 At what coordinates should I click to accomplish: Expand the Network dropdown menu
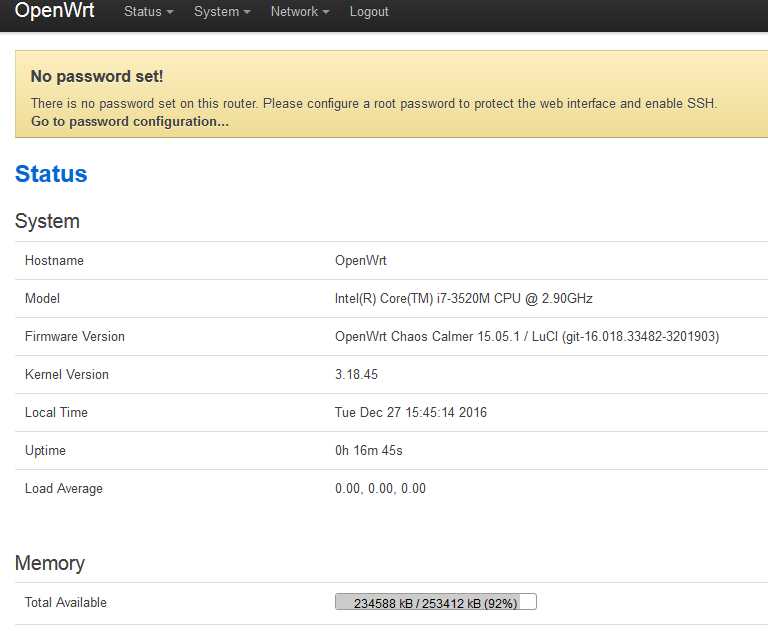tap(300, 12)
